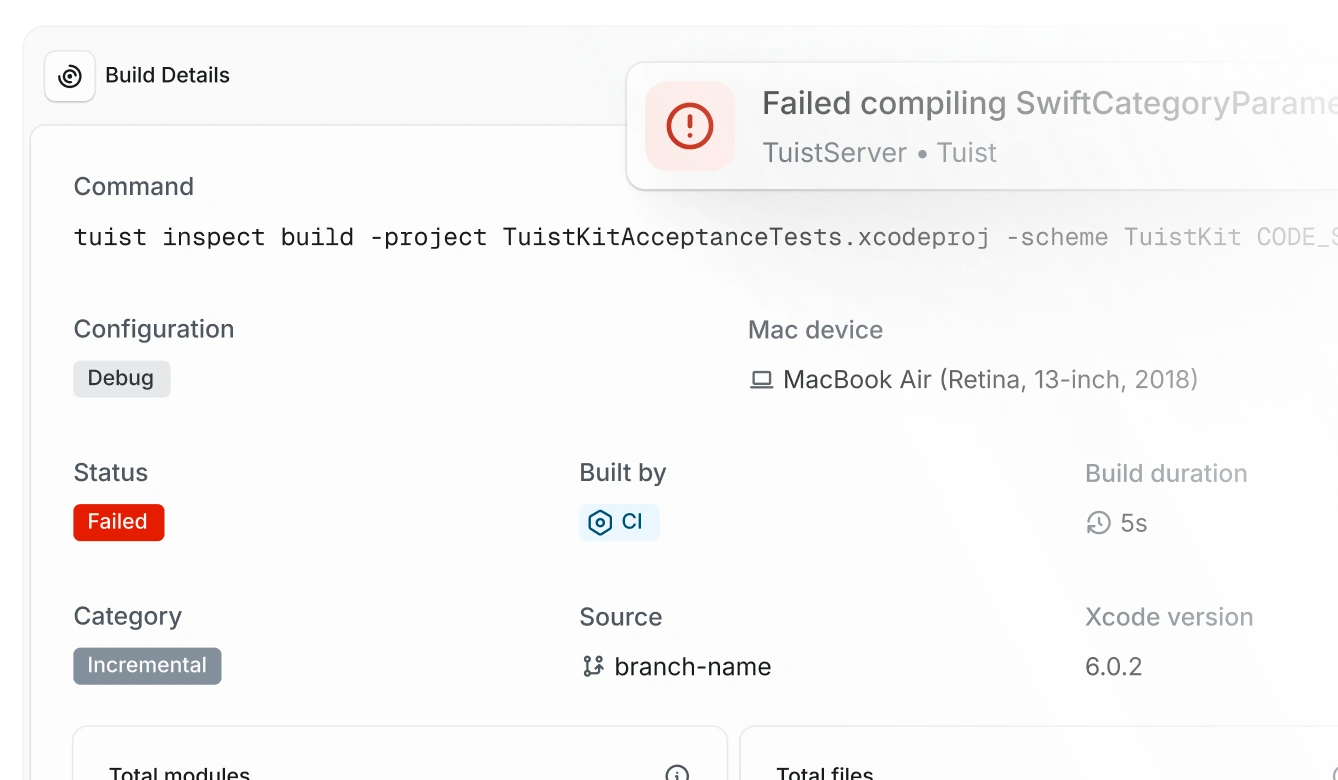Click the Build Details page title
The image size is (1338, 780).
[x=167, y=76]
